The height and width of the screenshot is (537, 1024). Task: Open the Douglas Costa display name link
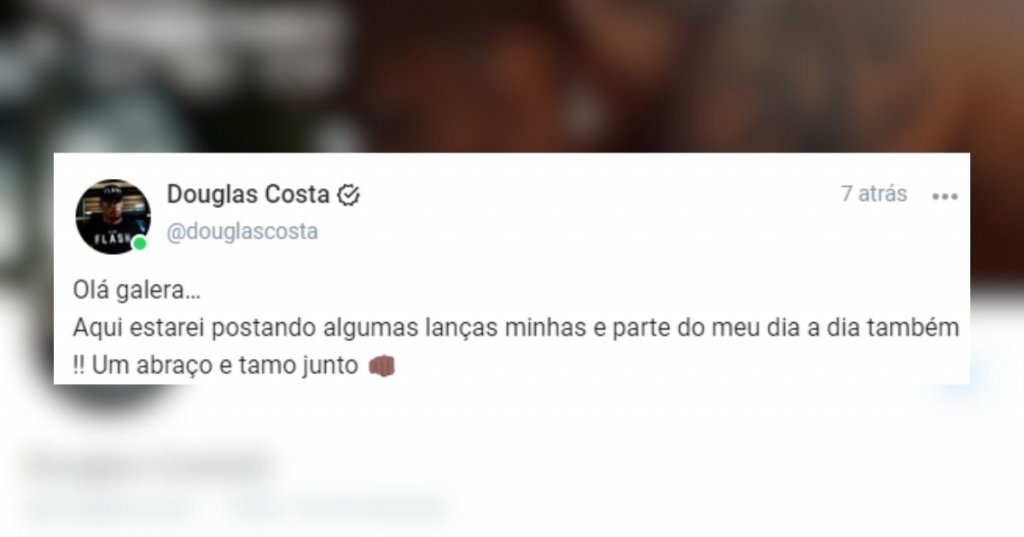click(248, 194)
